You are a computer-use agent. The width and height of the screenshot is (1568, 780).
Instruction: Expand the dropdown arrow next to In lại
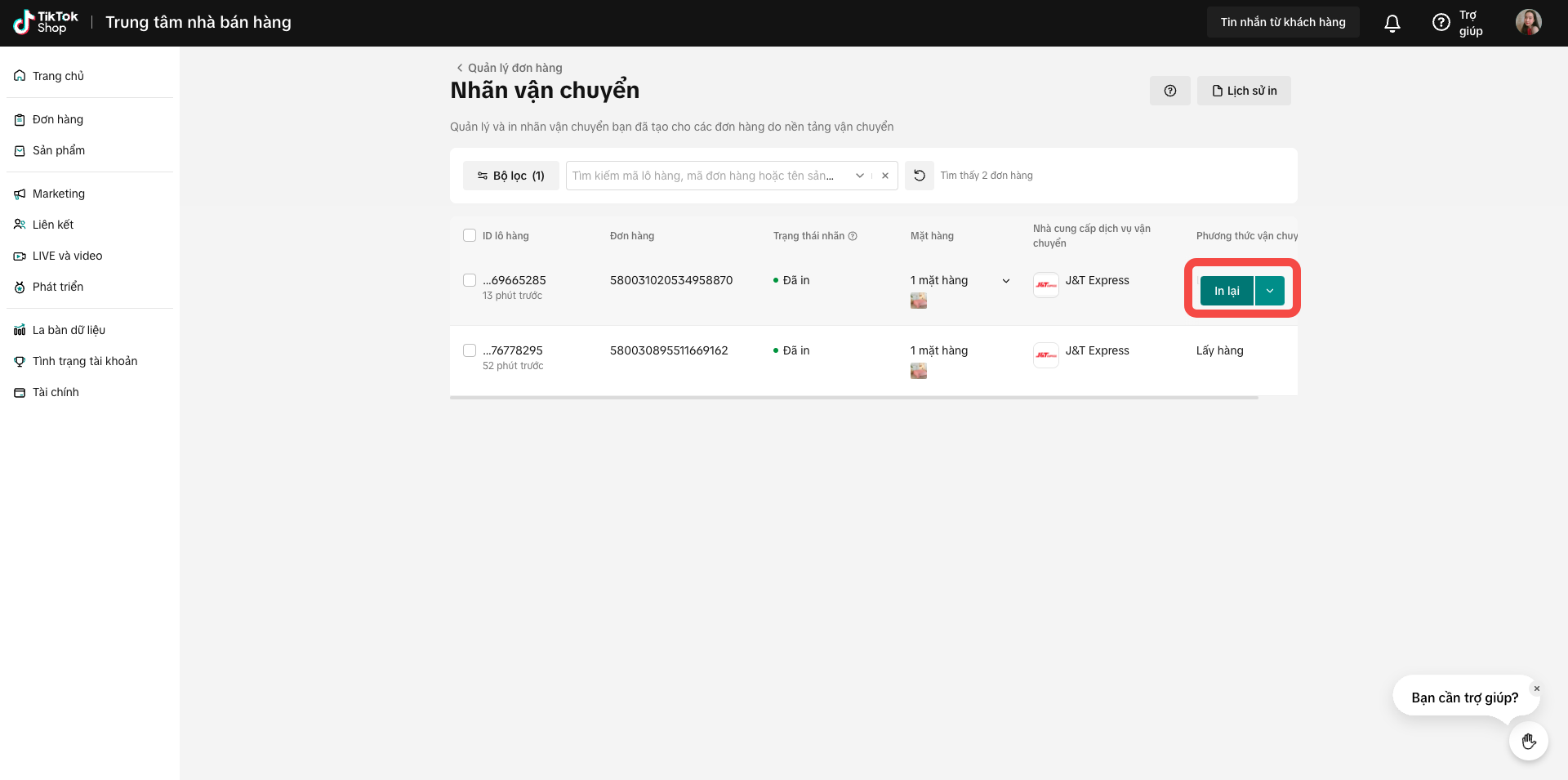click(x=1270, y=291)
